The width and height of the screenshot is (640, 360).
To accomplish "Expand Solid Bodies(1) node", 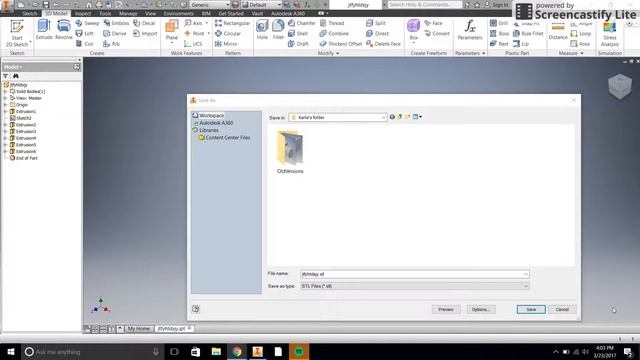I will click(6, 91).
